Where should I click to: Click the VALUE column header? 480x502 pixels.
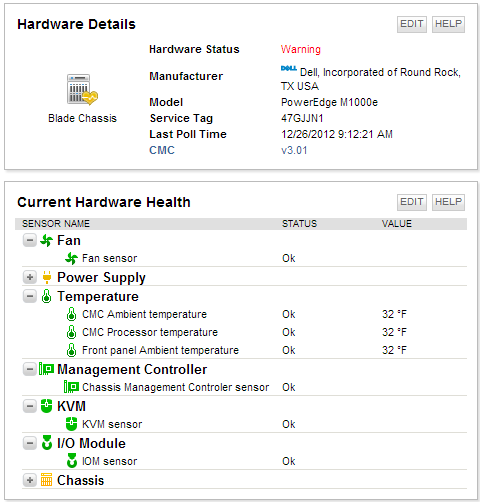click(x=397, y=224)
